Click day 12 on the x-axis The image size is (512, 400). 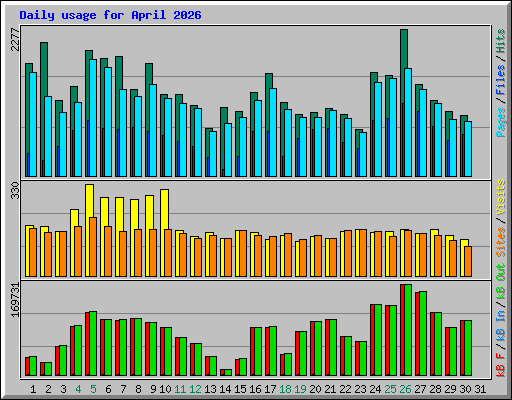coord(195,389)
